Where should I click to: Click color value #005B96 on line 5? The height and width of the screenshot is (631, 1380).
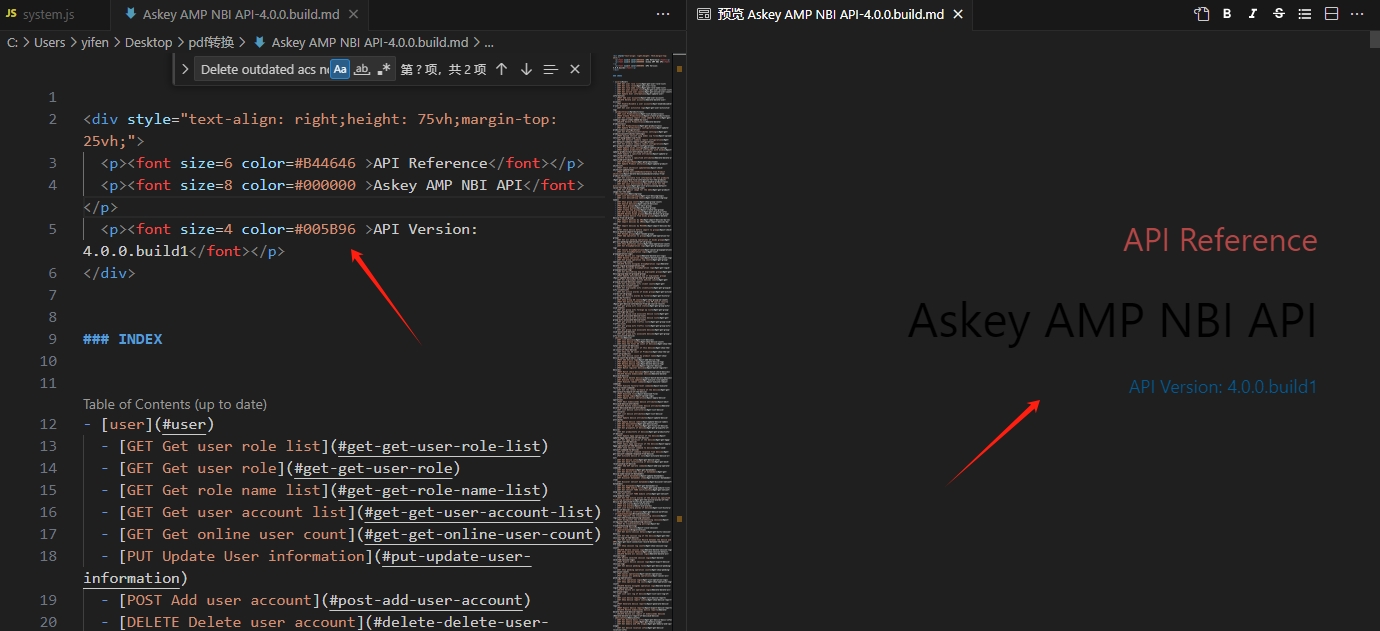(325, 229)
